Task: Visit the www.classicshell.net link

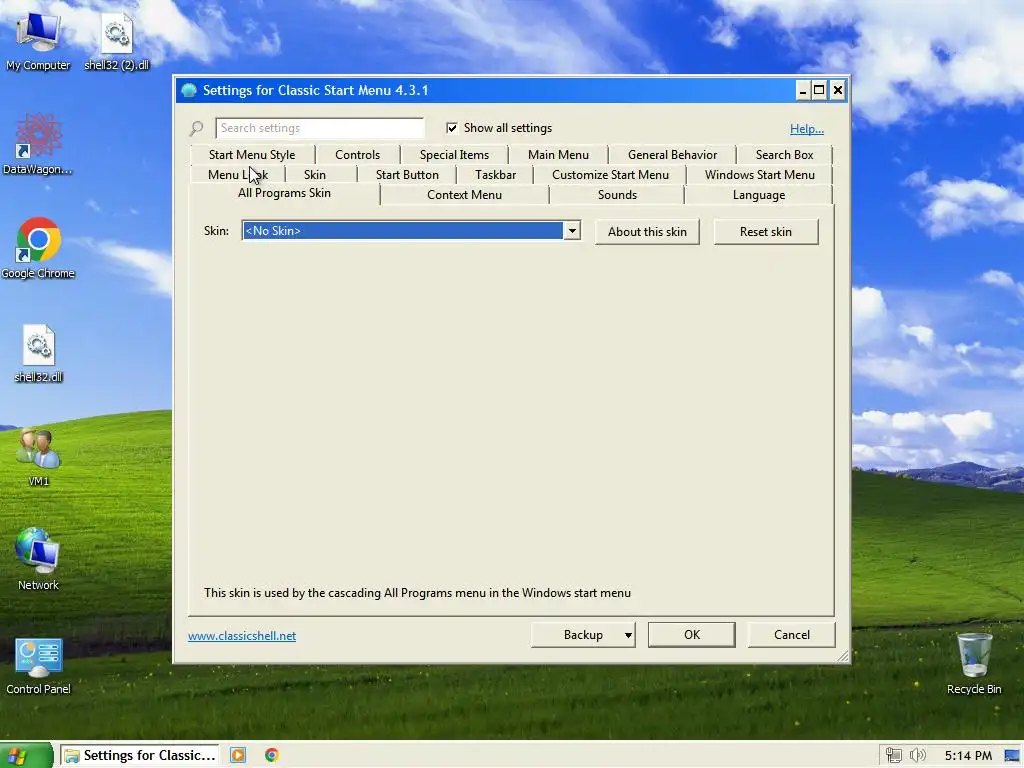Action: (x=242, y=635)
